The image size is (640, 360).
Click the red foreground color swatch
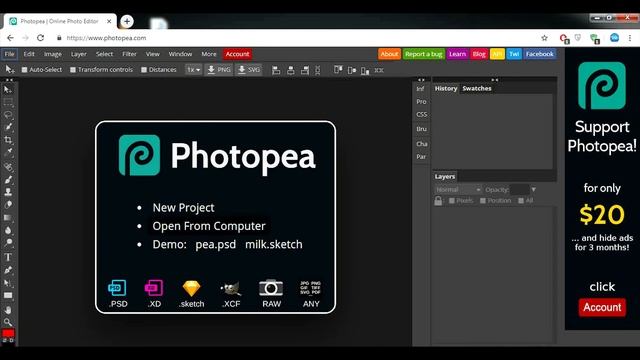click(x=8, y=333)
